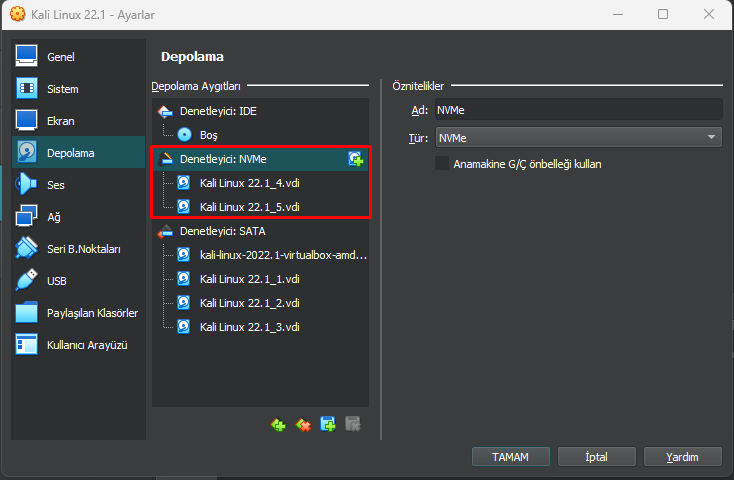Add a new storage controller

(x=278, y=425)
